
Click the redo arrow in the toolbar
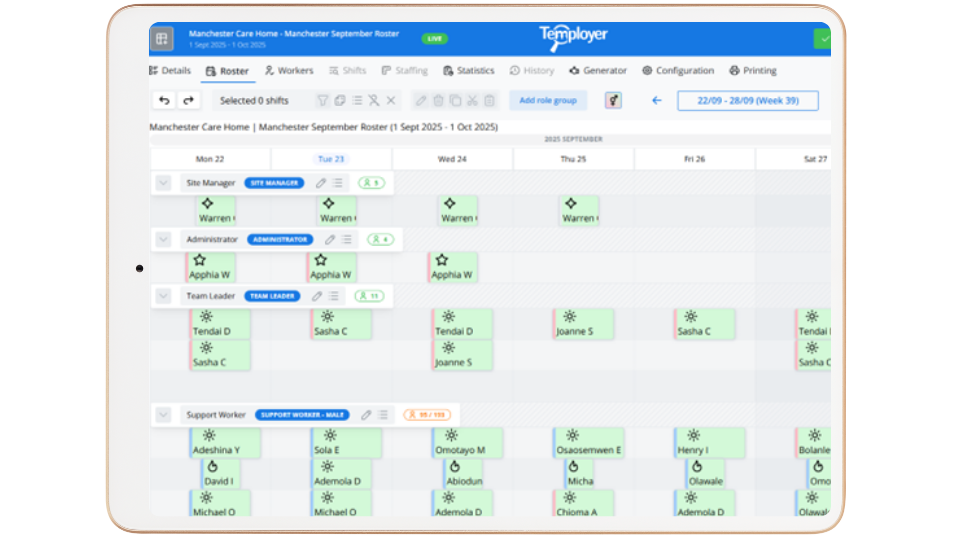click(188, 100)
